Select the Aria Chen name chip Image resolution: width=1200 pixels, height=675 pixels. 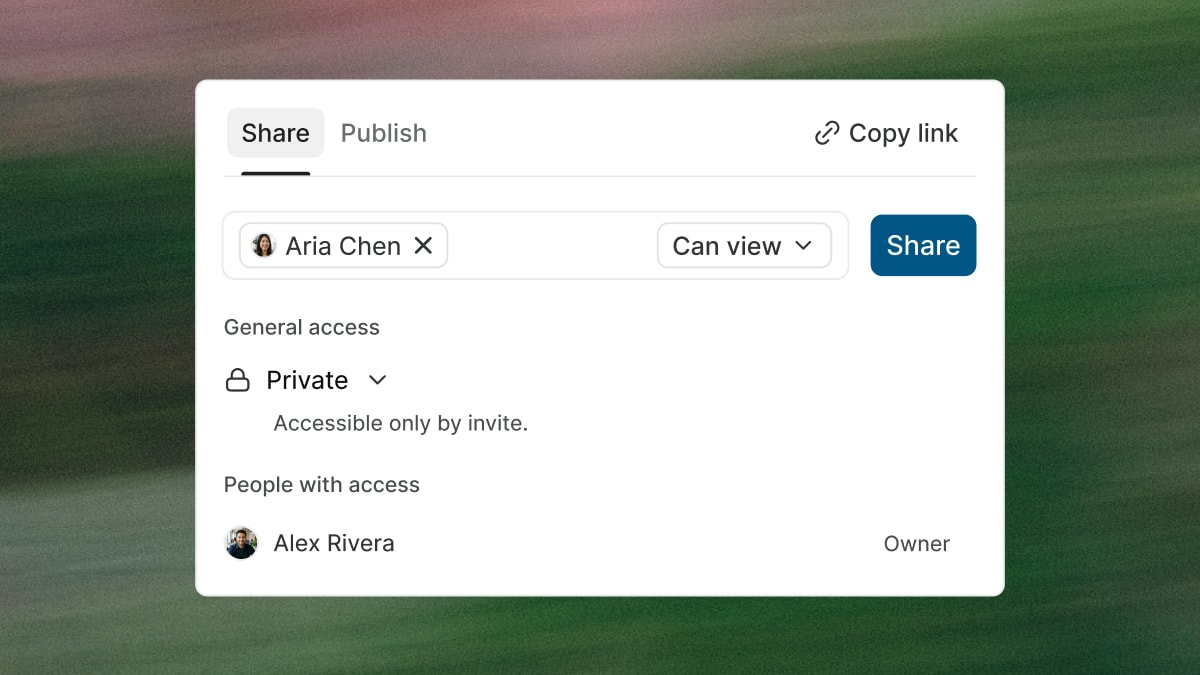coord(343,246)
